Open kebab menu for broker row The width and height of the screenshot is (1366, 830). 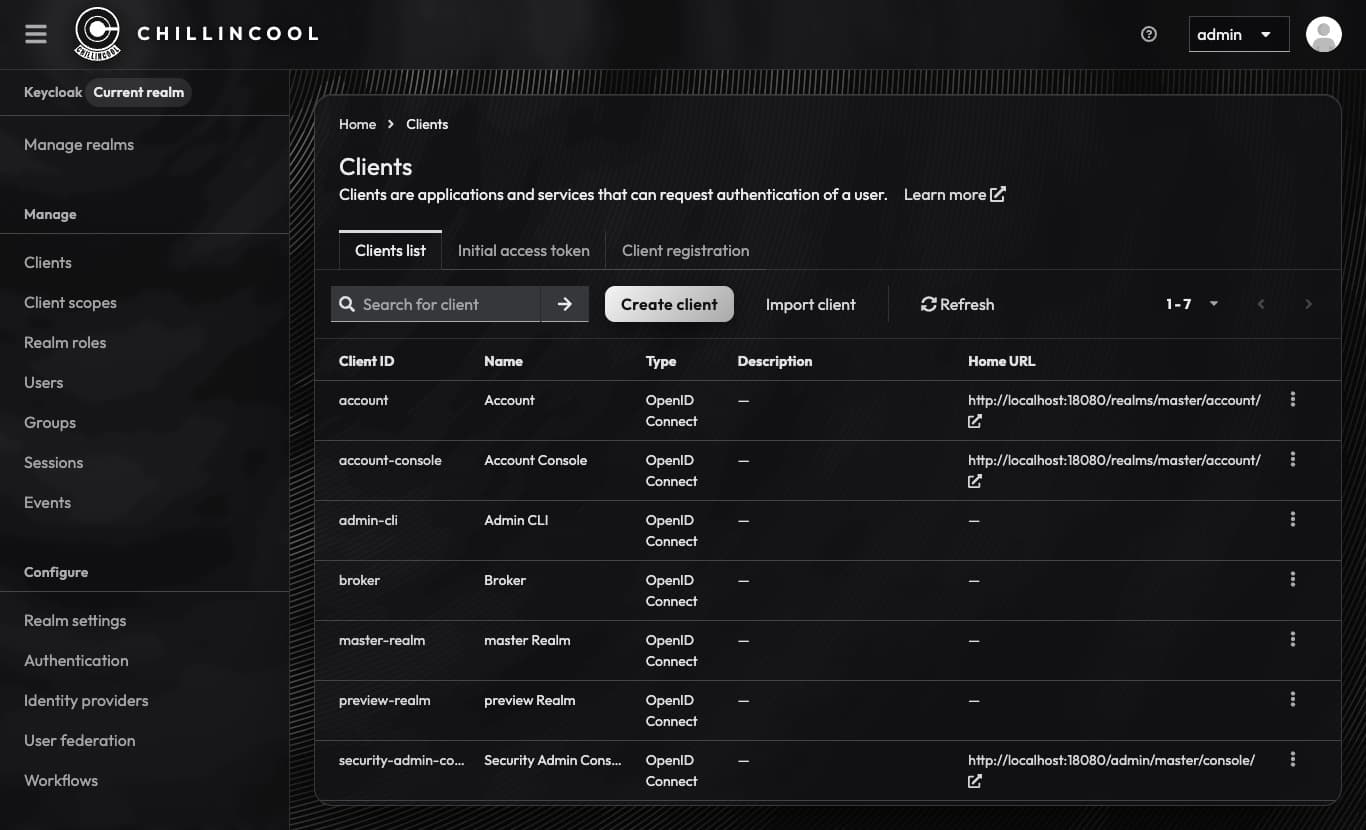click(x=1293, y=579)
